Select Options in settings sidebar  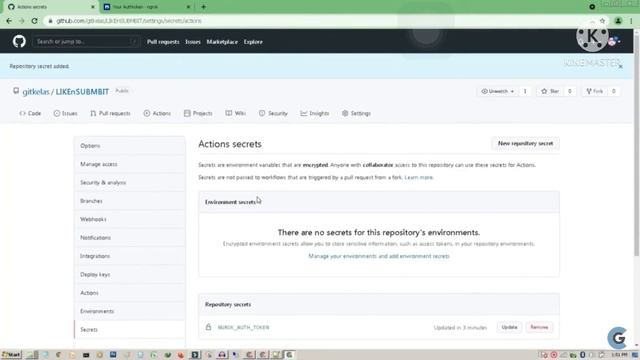(130, 146)
